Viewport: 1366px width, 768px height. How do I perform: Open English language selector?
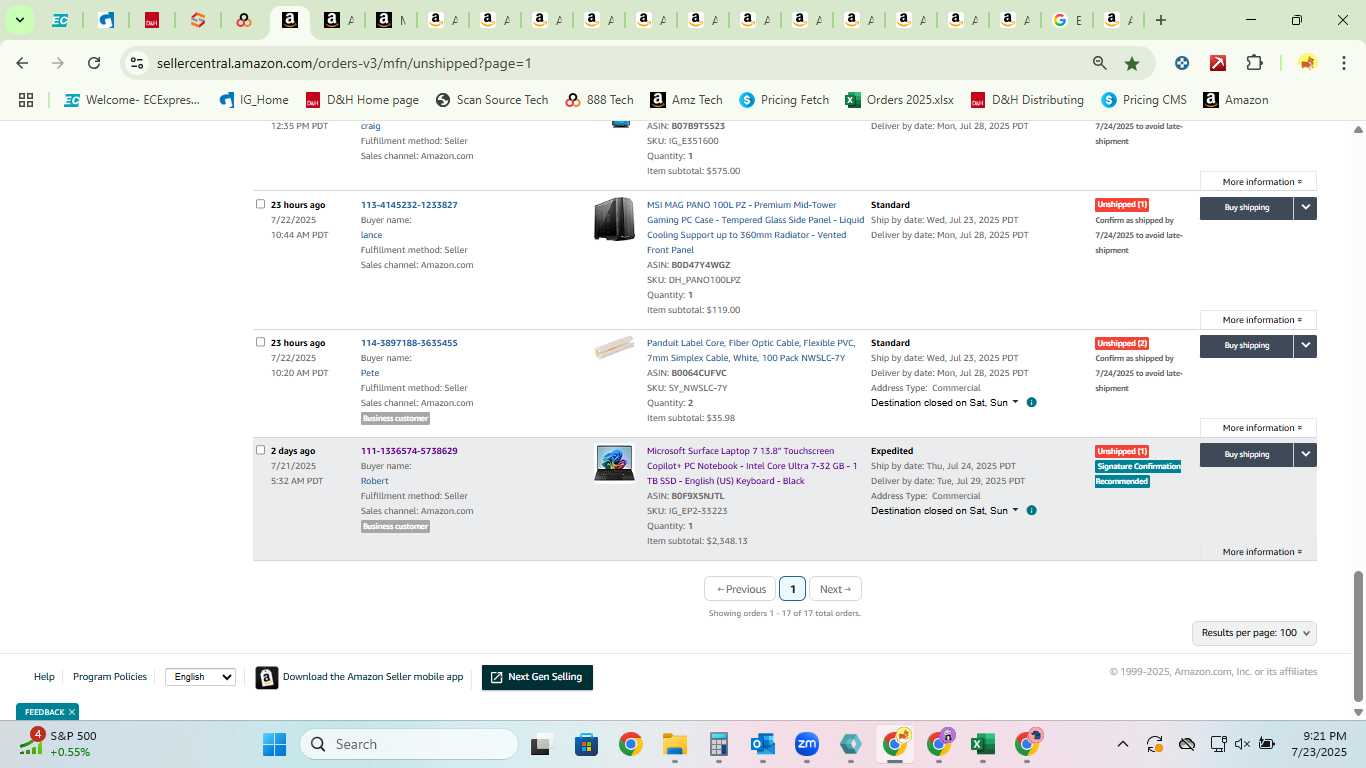[x=200, y=677]
